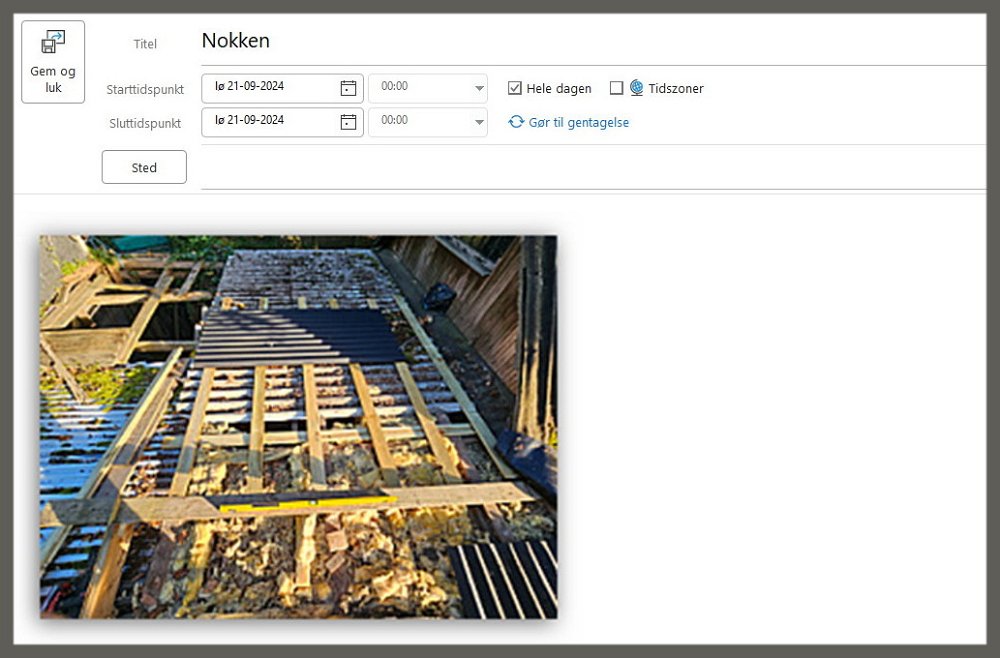Enable the Tidszoner checkbox
Screen dimensions: 1000x658
pyautogui.click(x=616, y=88)
